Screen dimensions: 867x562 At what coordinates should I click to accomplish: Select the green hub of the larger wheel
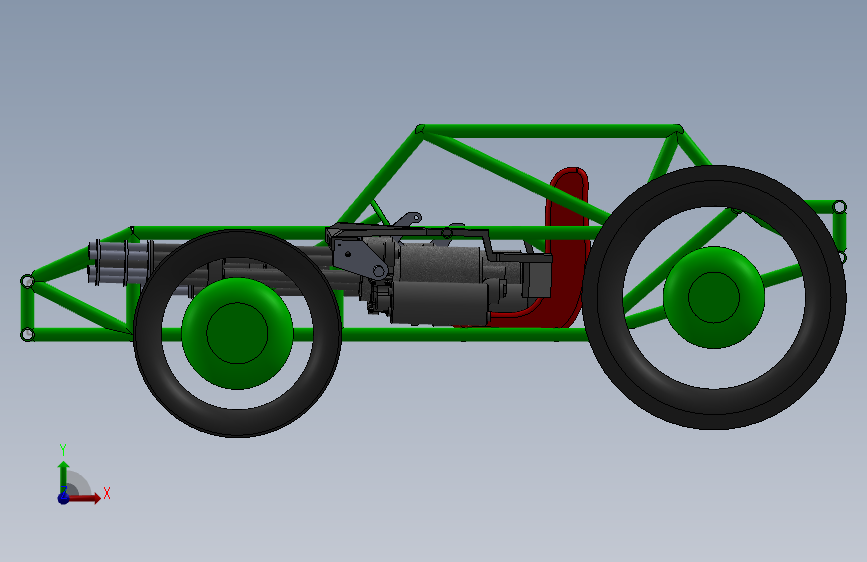tap(714, 298)
